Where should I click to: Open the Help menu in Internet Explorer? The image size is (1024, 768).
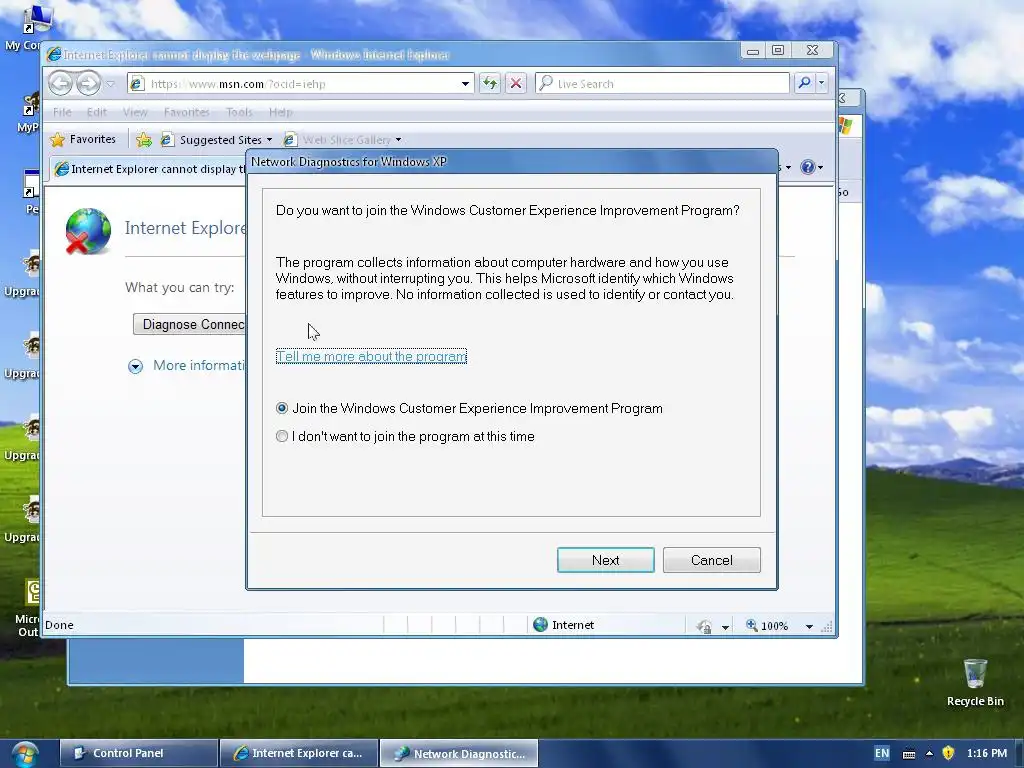click(x=281, y=112)
